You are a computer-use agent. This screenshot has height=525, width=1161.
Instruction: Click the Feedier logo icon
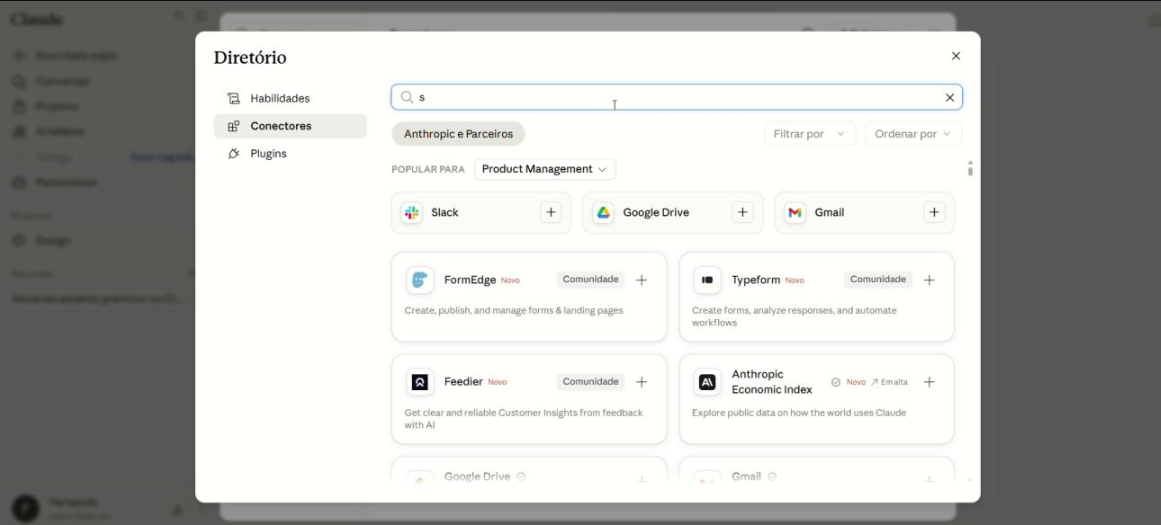point(420,382)
